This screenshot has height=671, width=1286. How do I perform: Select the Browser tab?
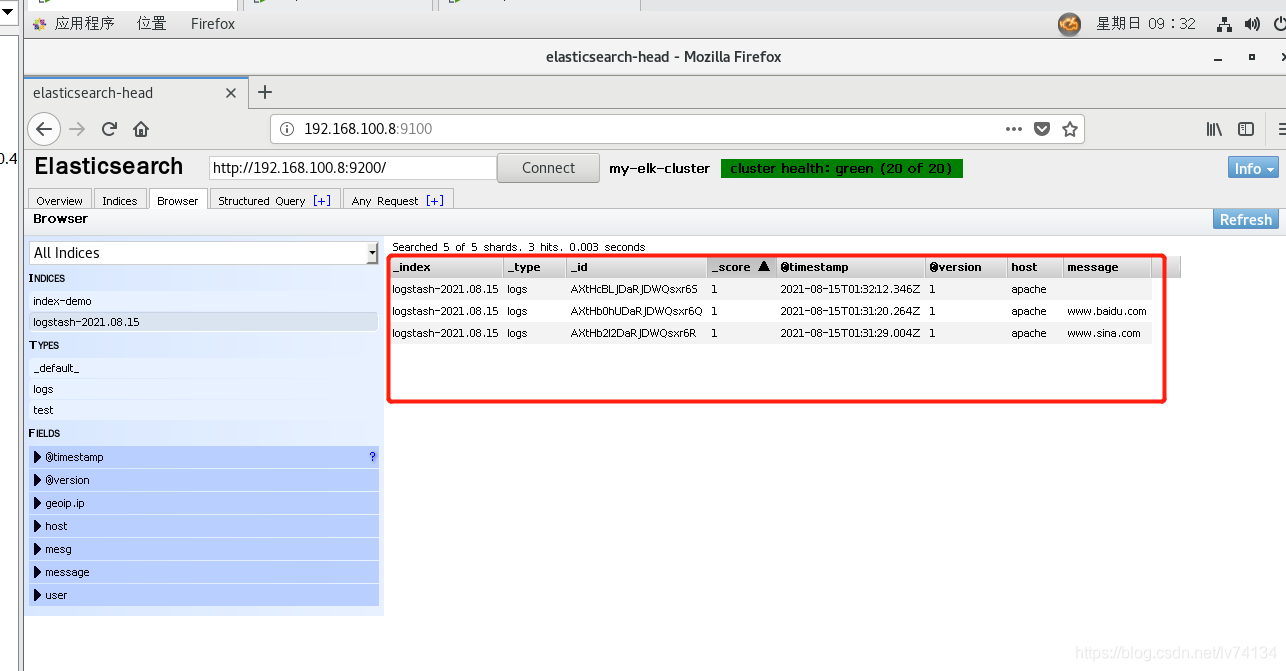178,200
